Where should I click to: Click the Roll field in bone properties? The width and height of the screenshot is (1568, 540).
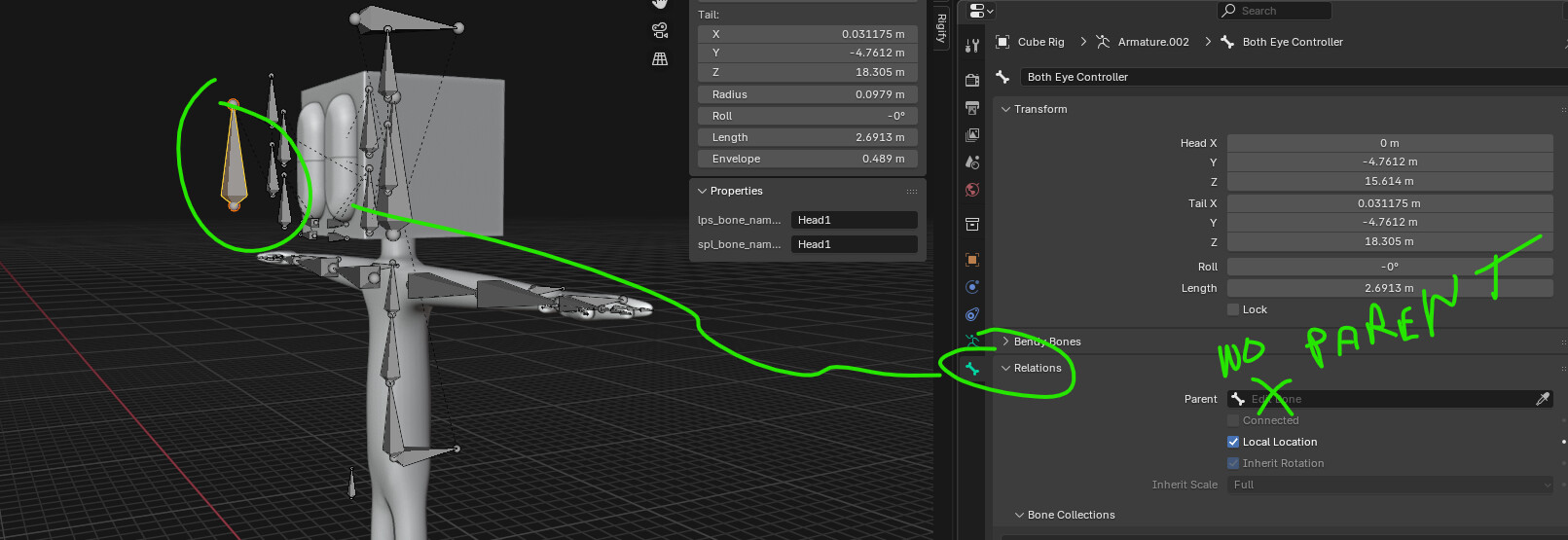1390,267
